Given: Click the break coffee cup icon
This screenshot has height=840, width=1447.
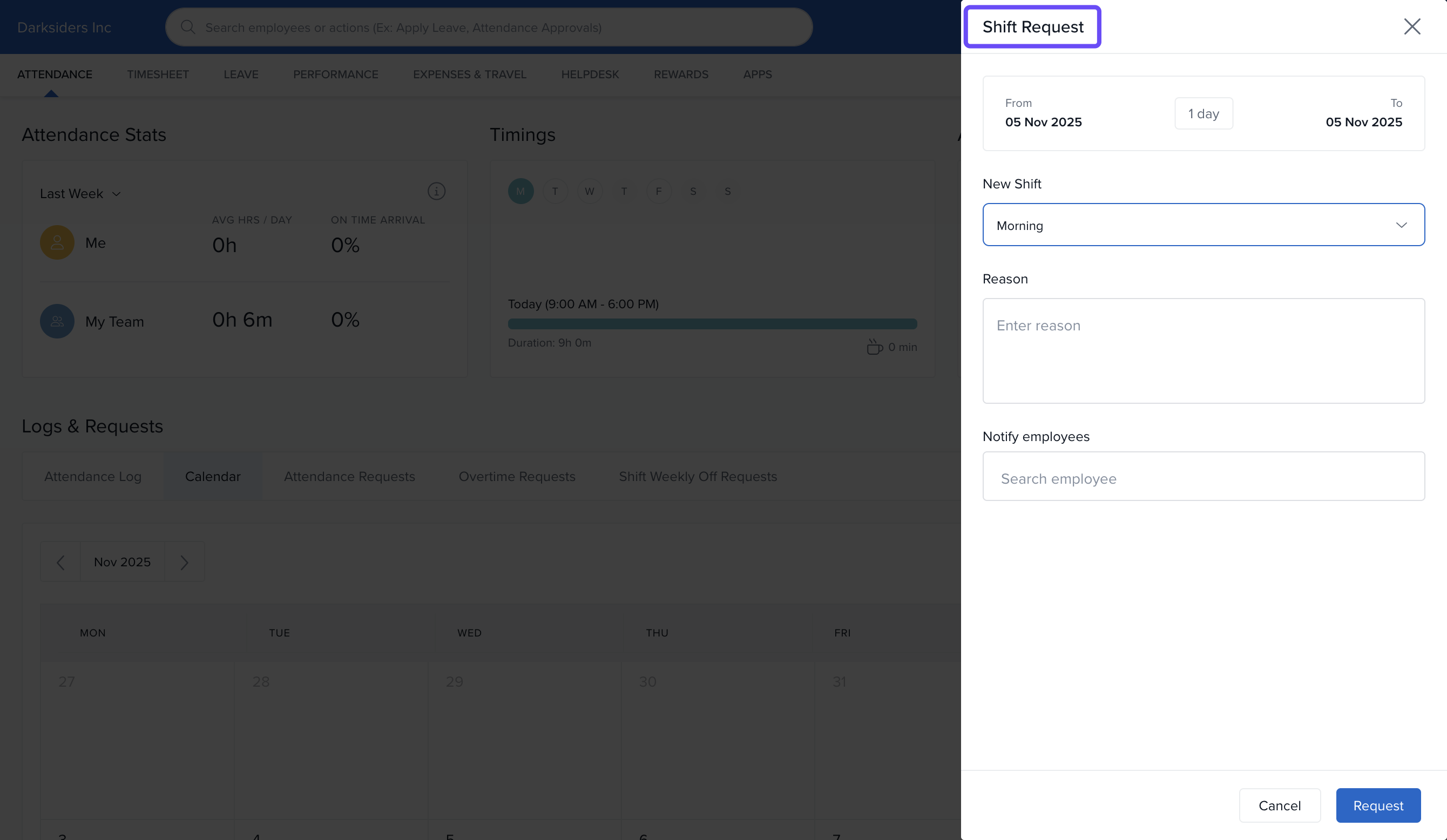Looking at the screenshot, I should click(874, 347).
